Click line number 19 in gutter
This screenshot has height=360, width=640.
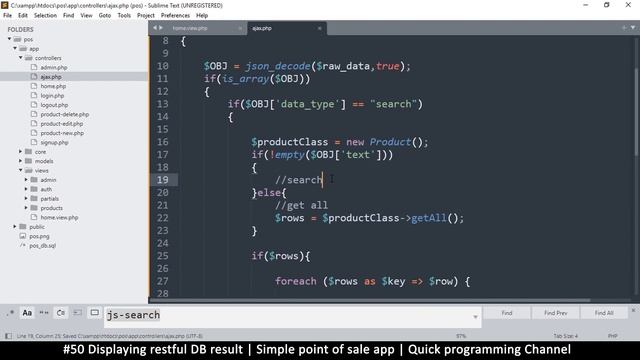coord(162,180)
